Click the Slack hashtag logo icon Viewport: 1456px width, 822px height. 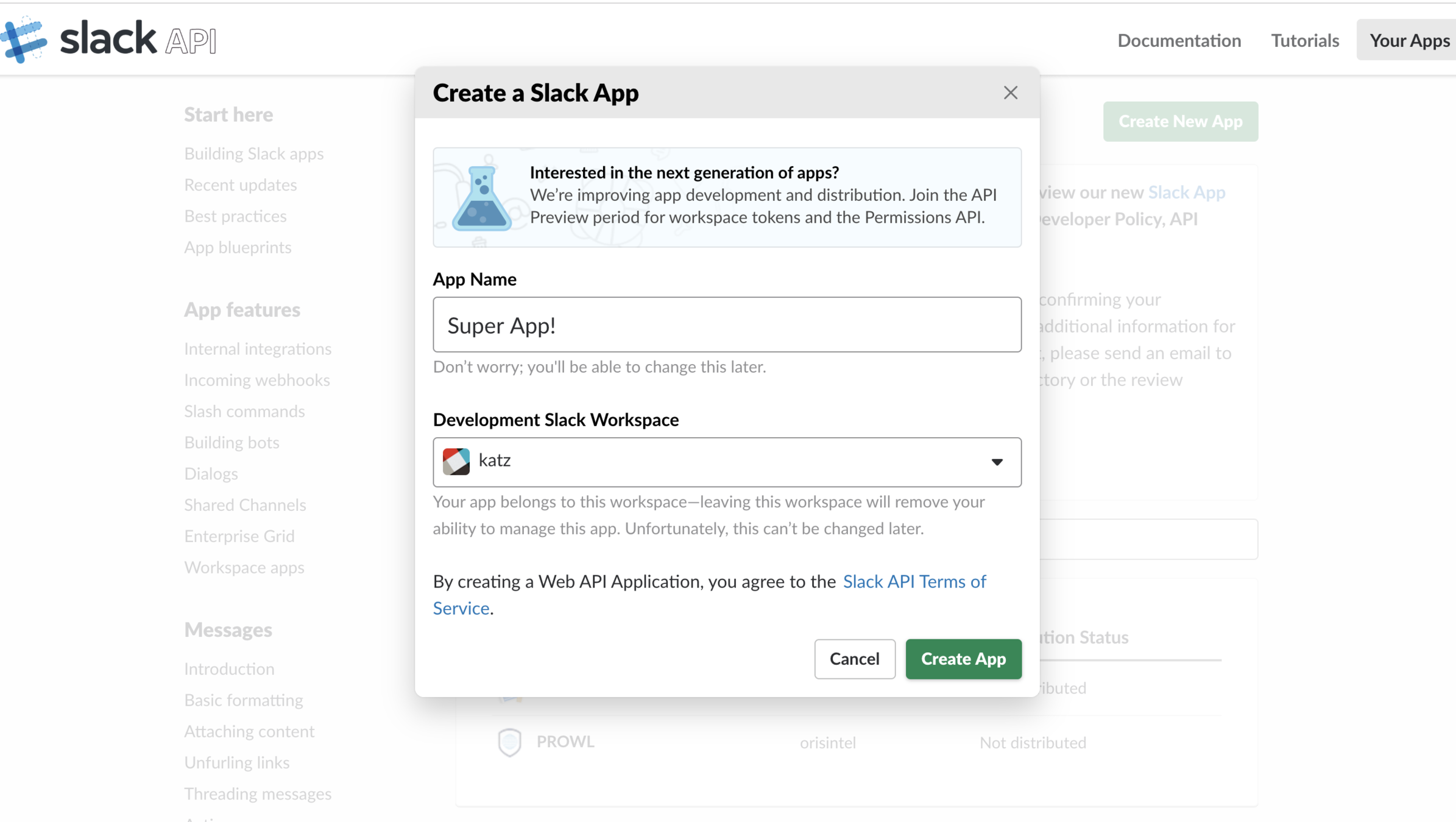24,40
